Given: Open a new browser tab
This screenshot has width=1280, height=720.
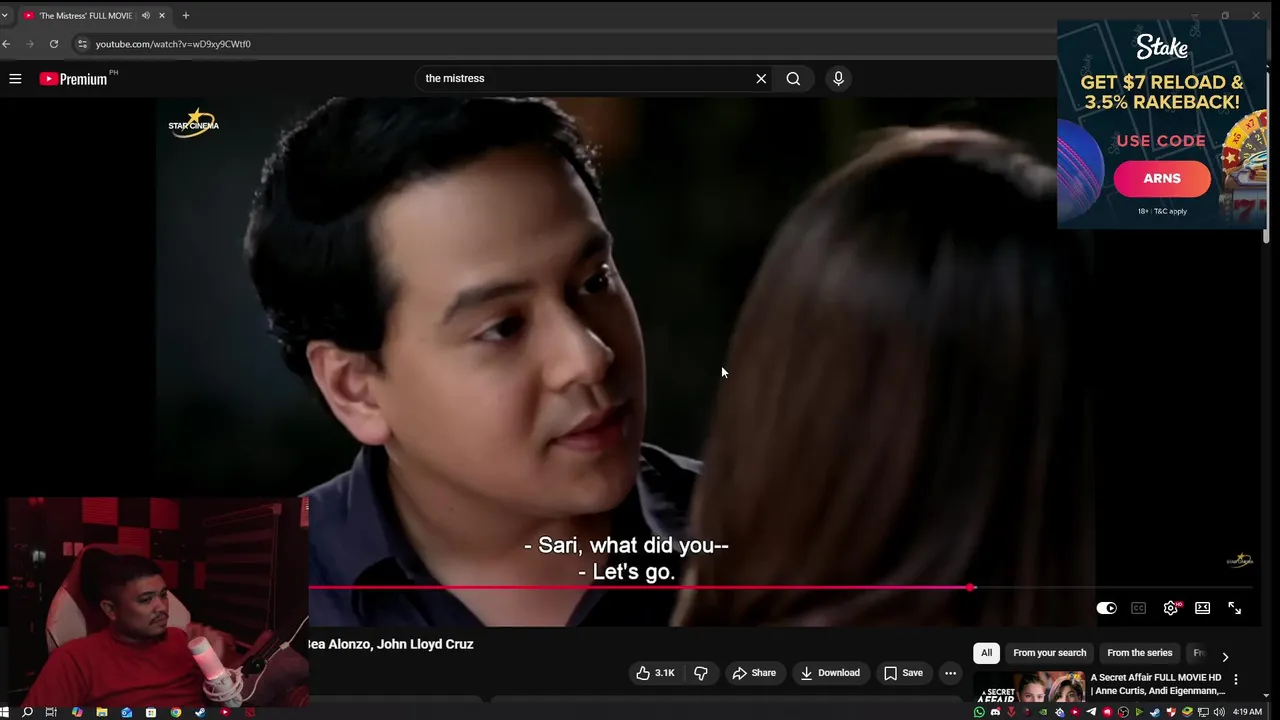Looking at the screenshot, I should [x=185, y=15].
